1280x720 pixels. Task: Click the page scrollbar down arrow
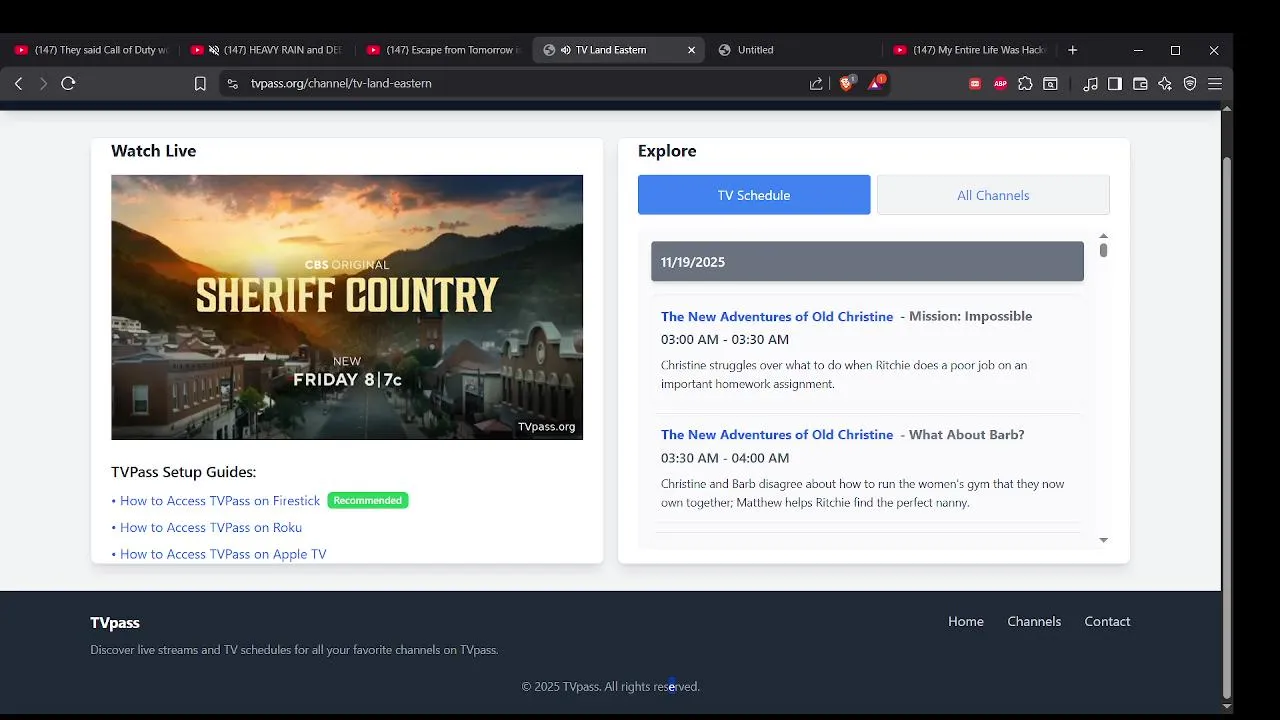pyautogui.click(x=1227, y=705)
